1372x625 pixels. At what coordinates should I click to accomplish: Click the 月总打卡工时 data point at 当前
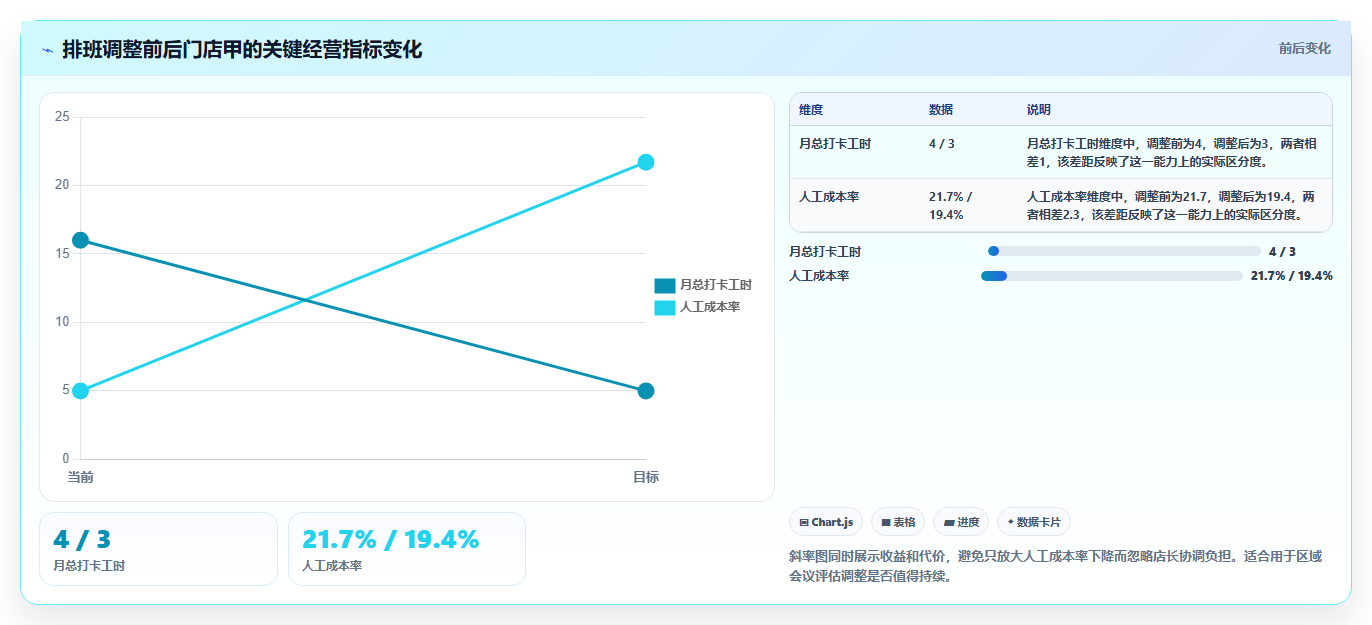pyautogui.click(x=81, y=240)
